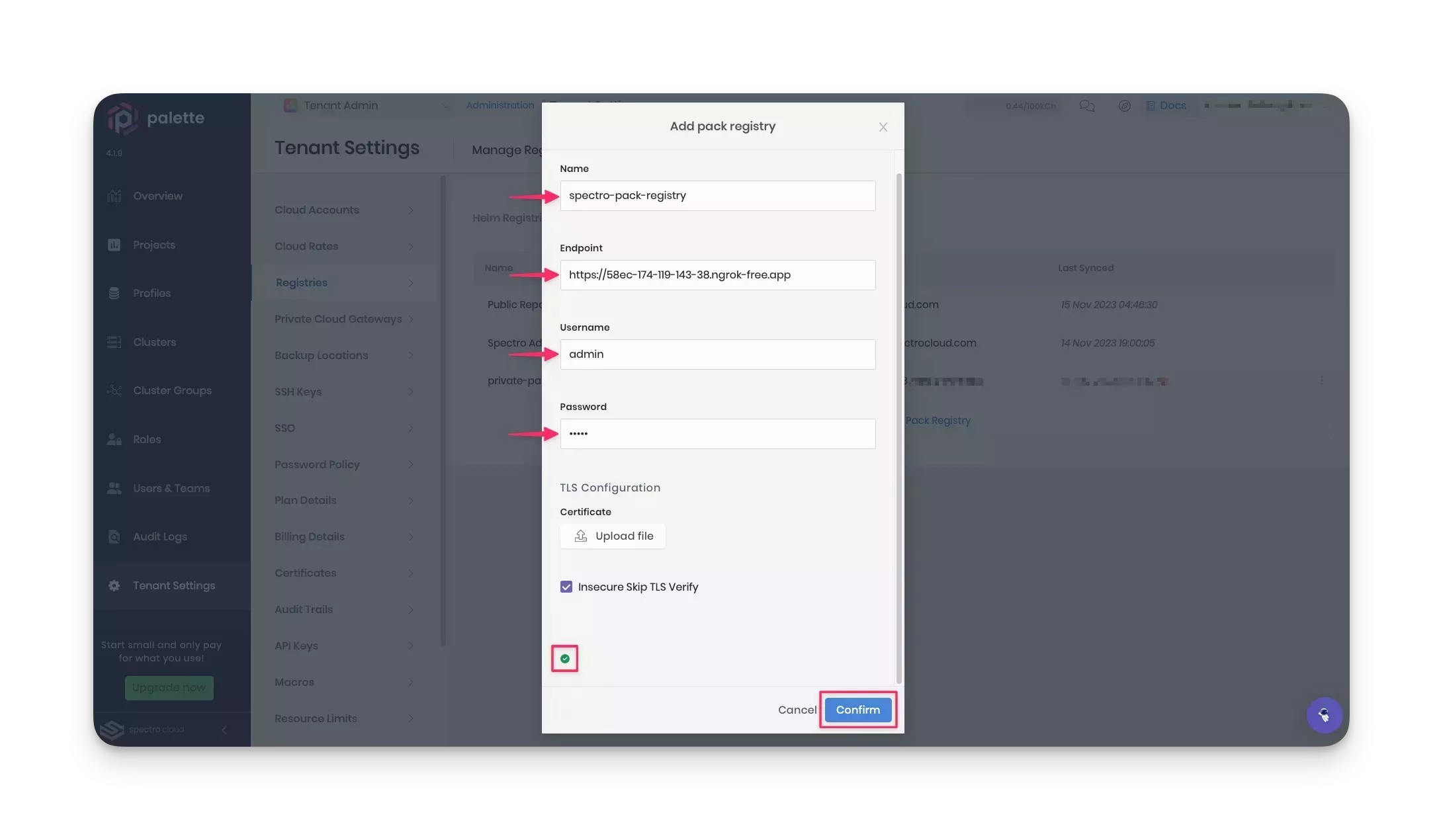The height and width of the screenshot is (840, 1443).
Task: Click the Name input field
Action: click(717, 195)
